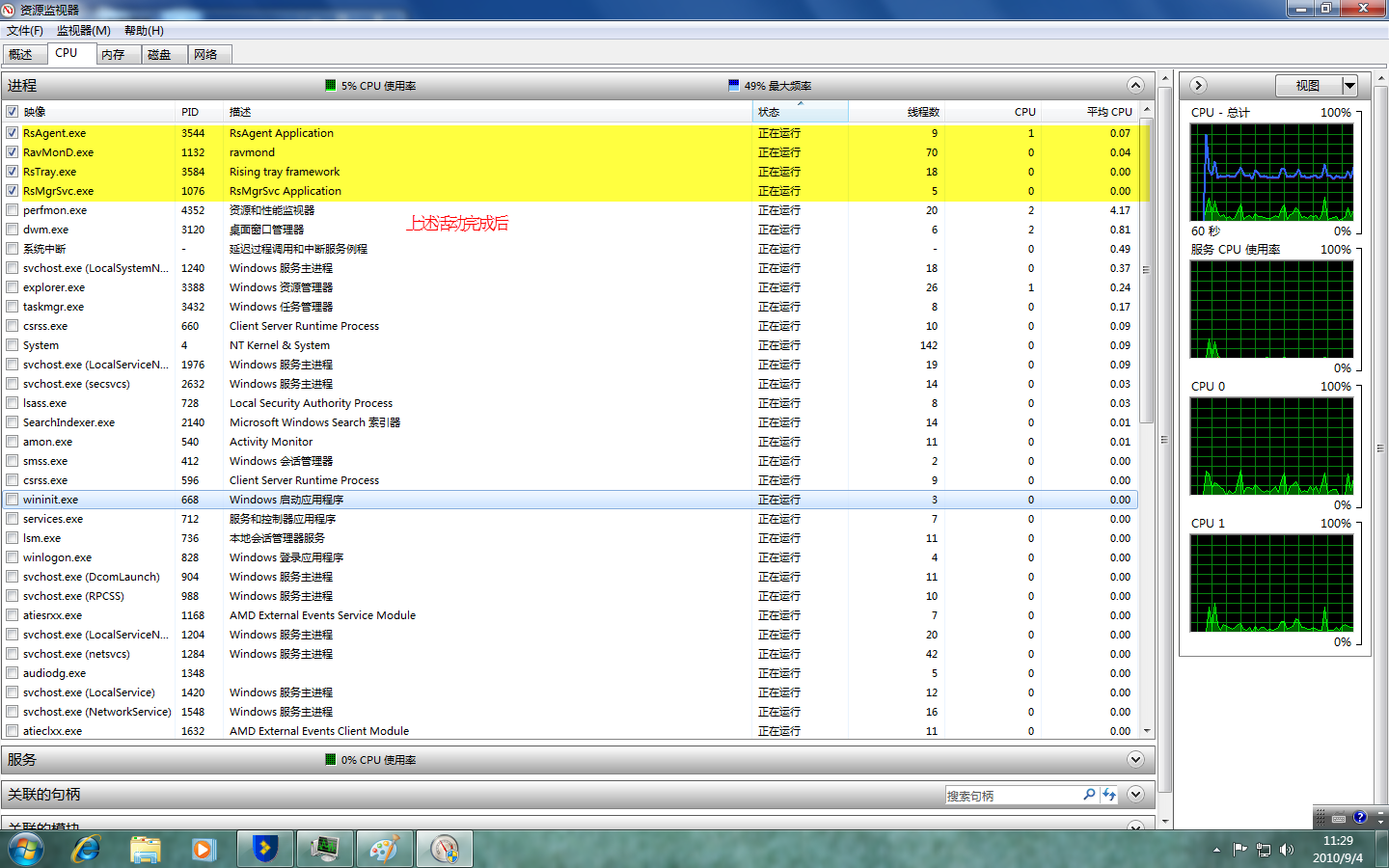Switch to the performance monitor taskbar icon

[325, 850]
